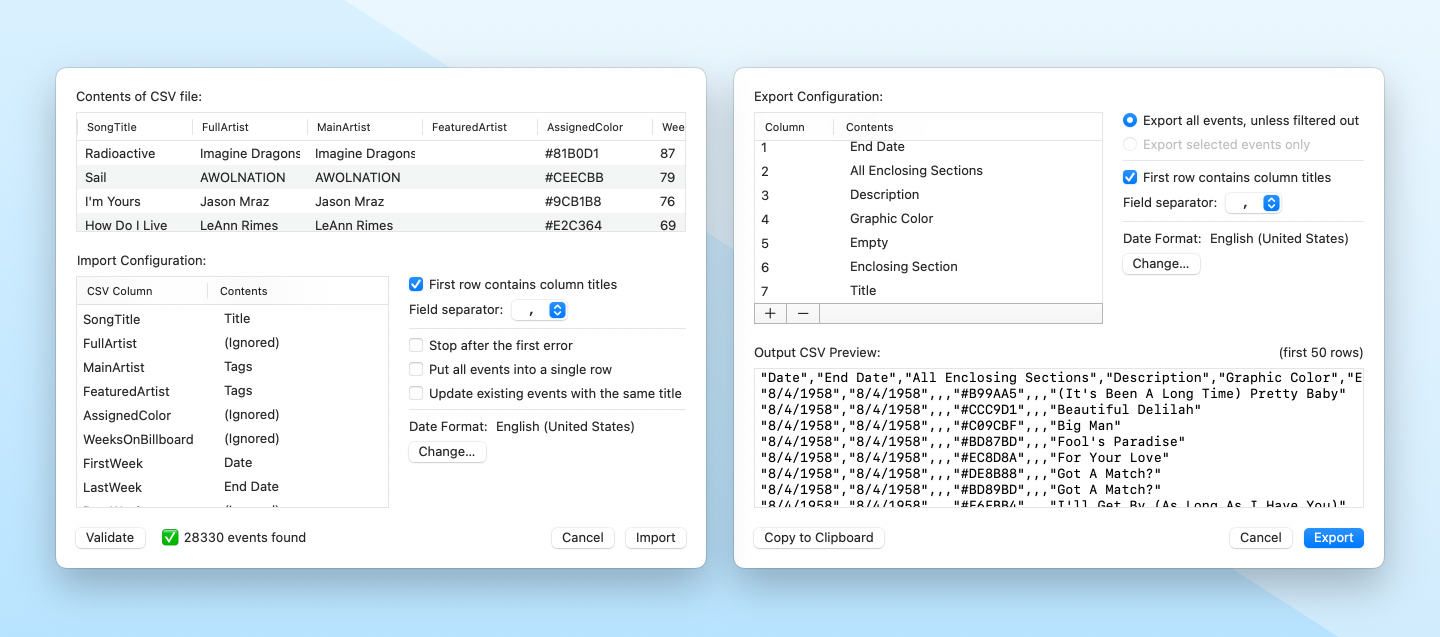Change the export date format
The height and width of the screenshot is (637, 1440).
pyautogui.click(x=1161, y=263)
